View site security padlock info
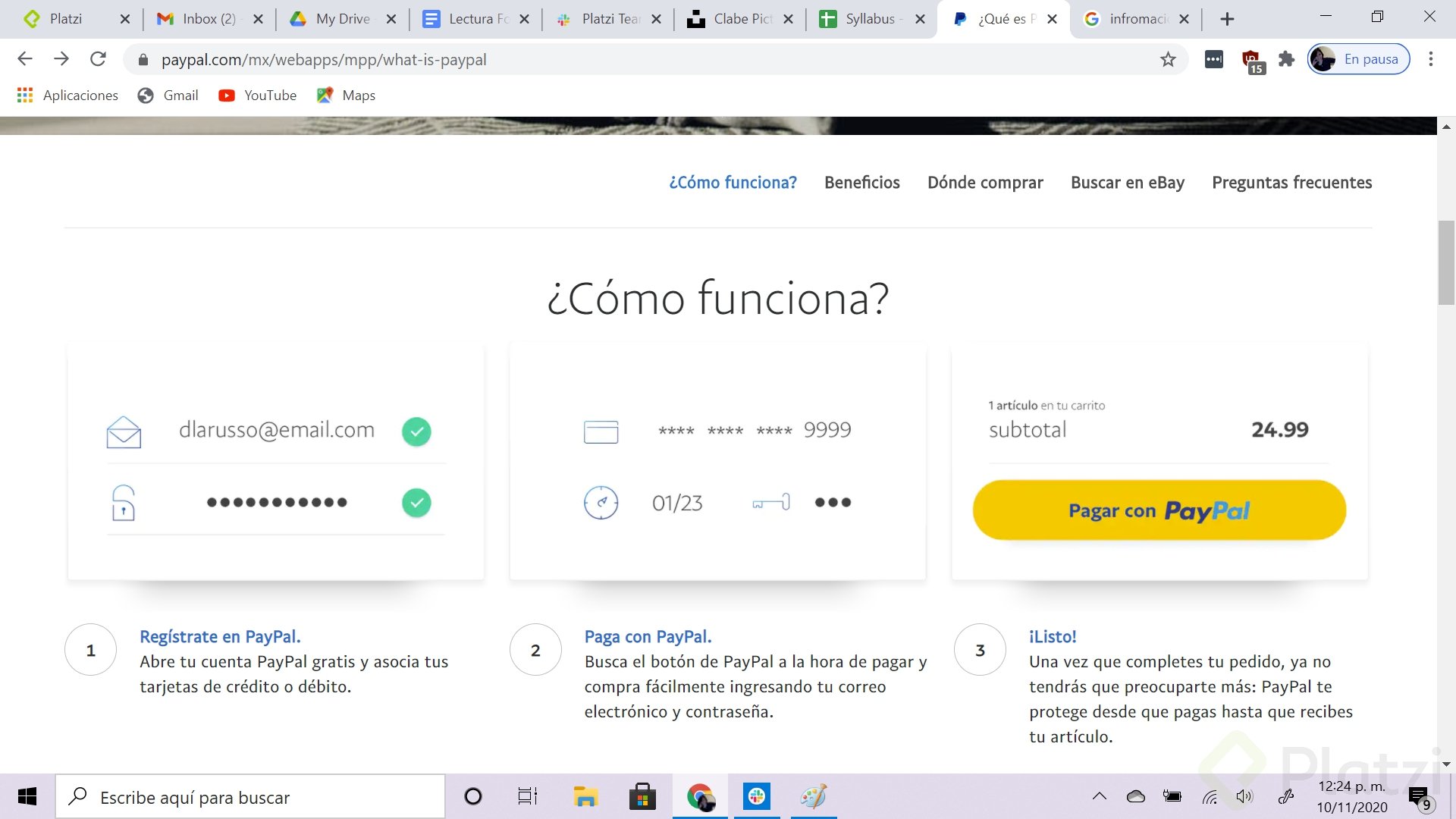1456x819 pixels. click(x=143, y=60)
